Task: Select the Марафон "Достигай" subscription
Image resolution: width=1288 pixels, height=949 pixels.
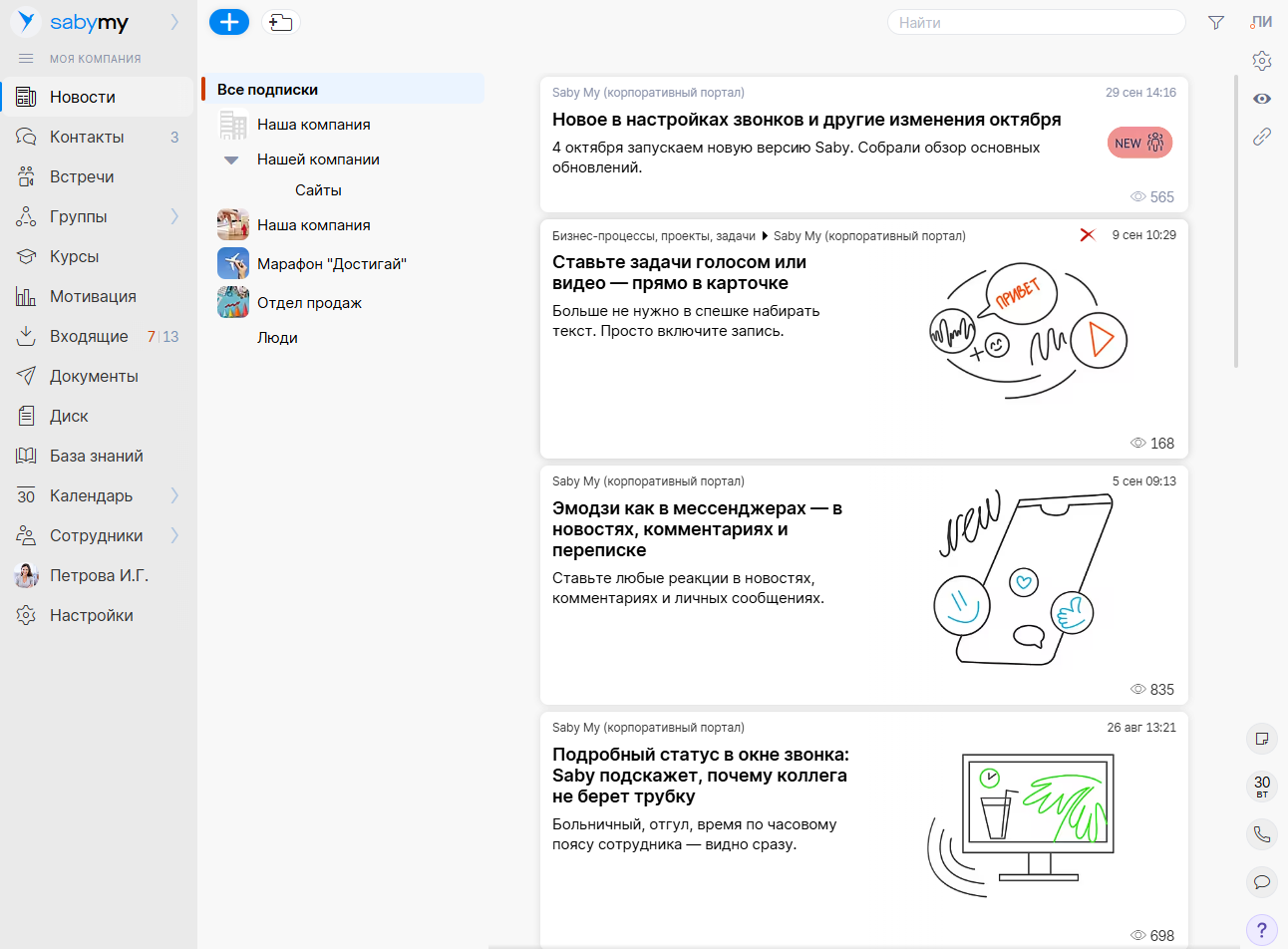Action: pos(331,264)
